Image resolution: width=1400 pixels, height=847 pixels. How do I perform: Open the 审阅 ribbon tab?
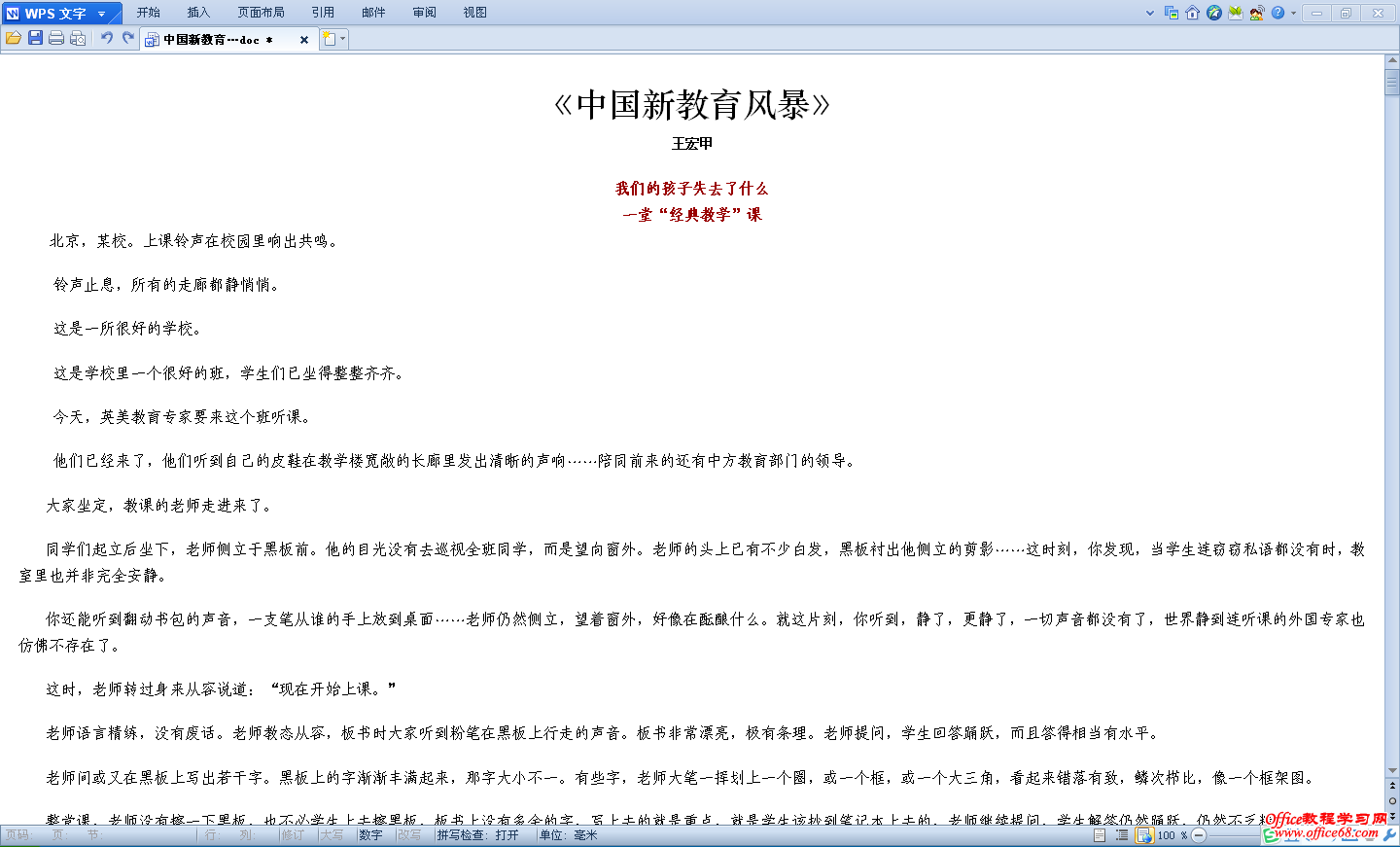point(424,13)
